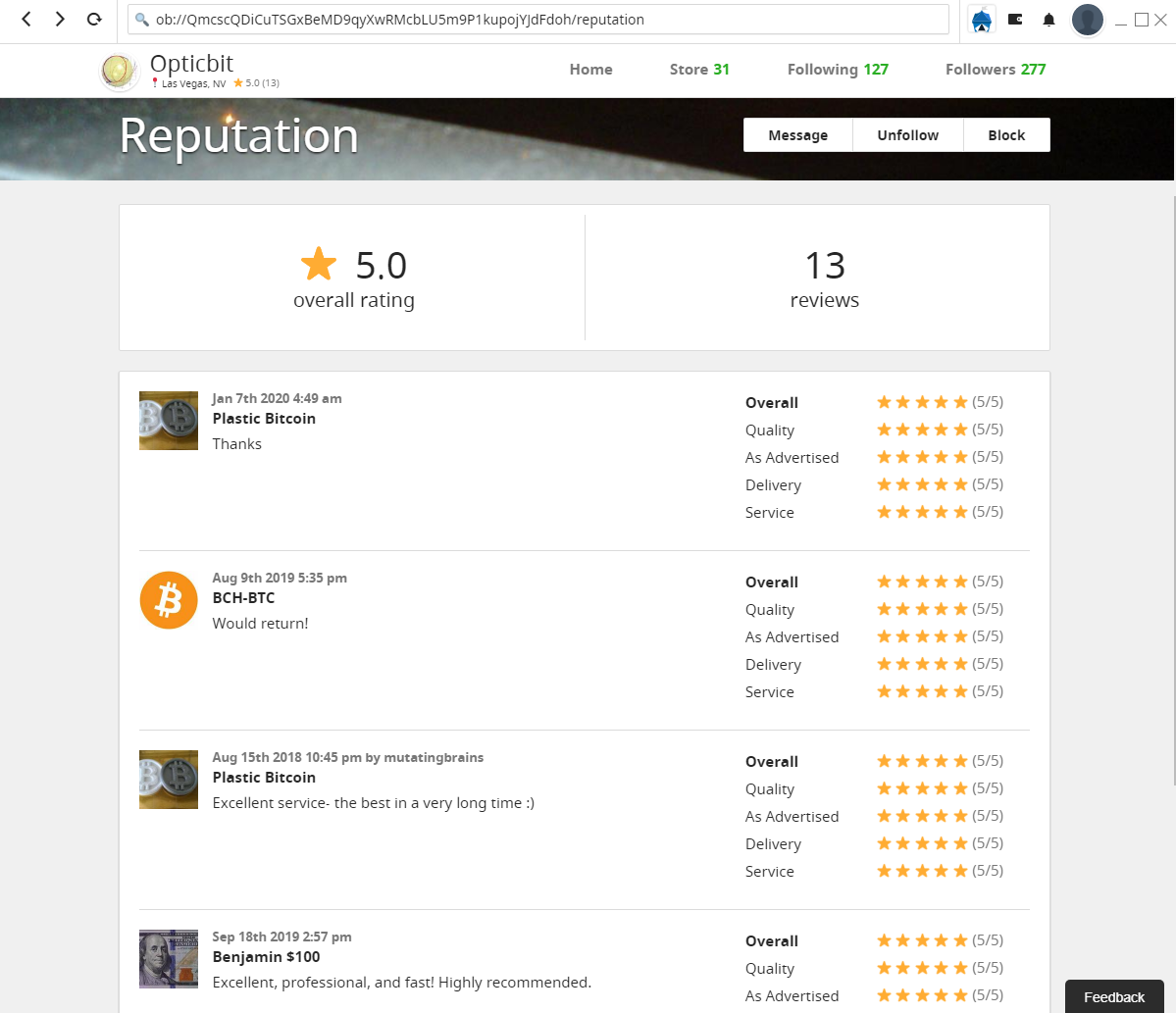Click the Message button
Viewport: 1176px width, 1013px height.
798,135
